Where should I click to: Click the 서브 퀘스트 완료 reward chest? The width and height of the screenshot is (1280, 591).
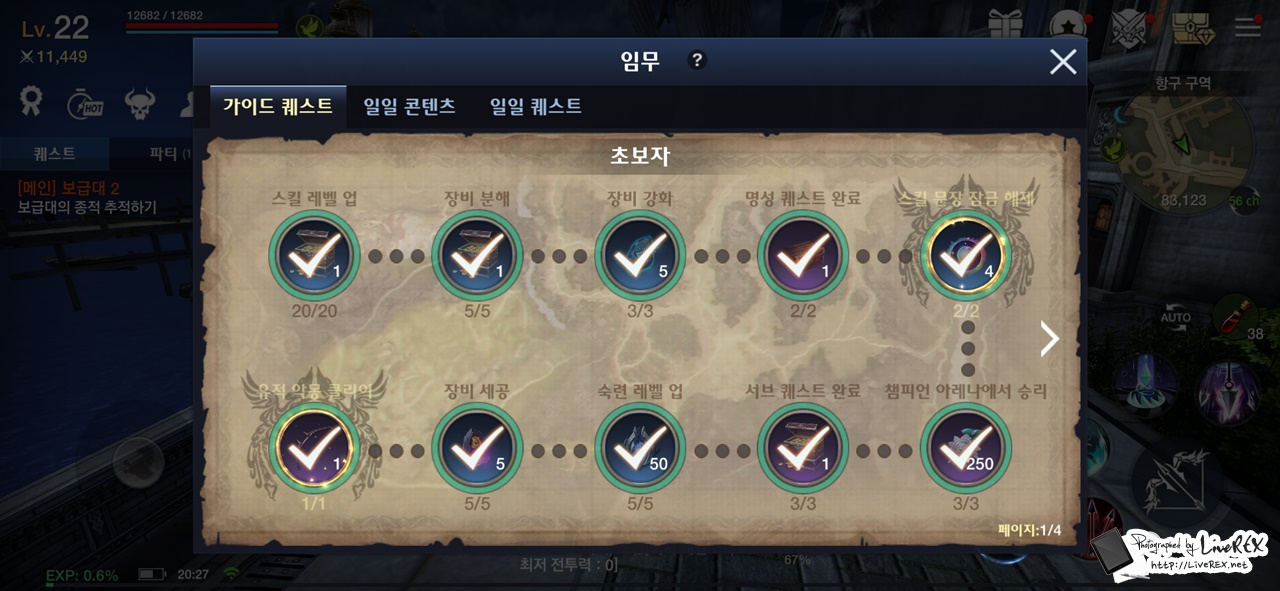click(803, 449)
